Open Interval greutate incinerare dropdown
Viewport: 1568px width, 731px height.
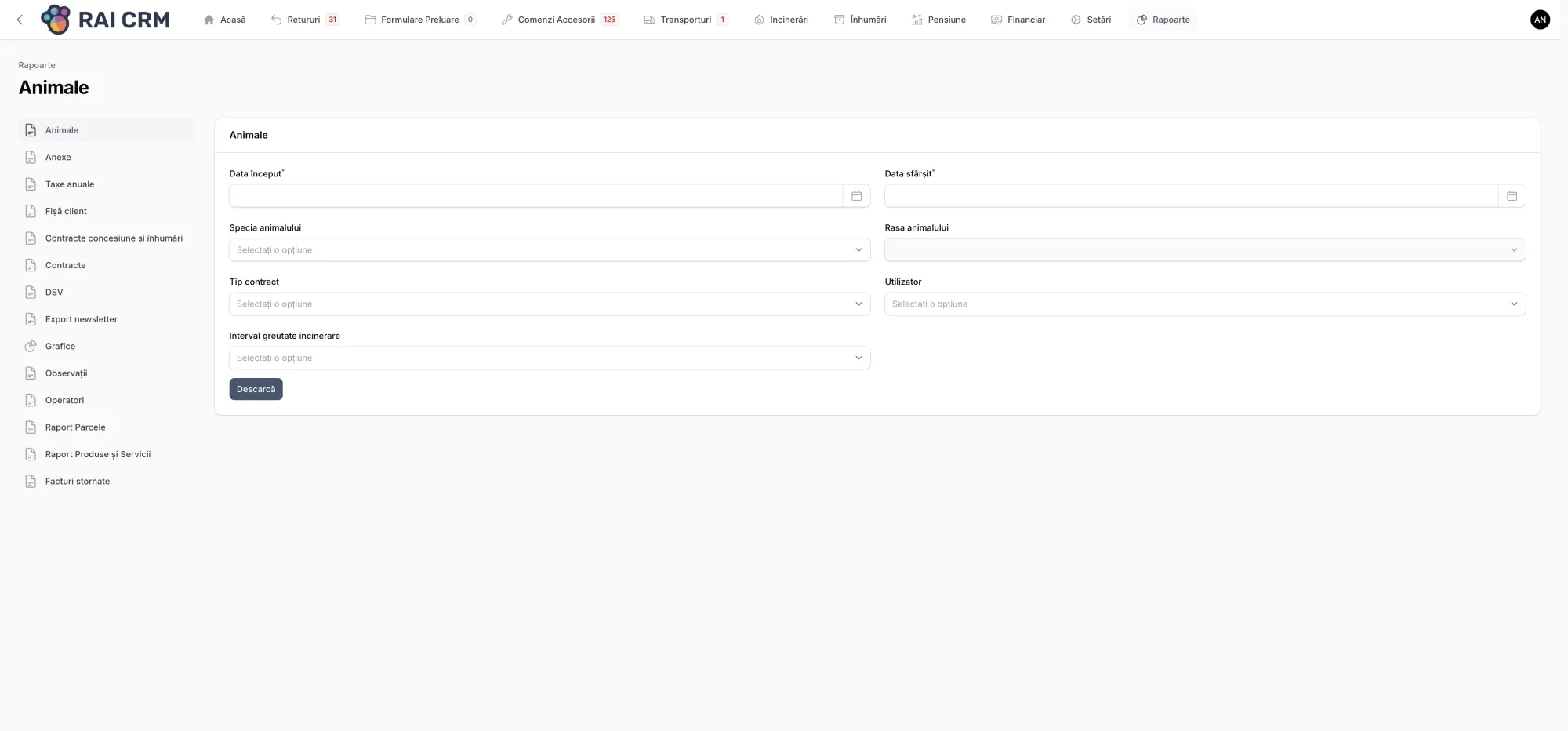click(549, 358)
